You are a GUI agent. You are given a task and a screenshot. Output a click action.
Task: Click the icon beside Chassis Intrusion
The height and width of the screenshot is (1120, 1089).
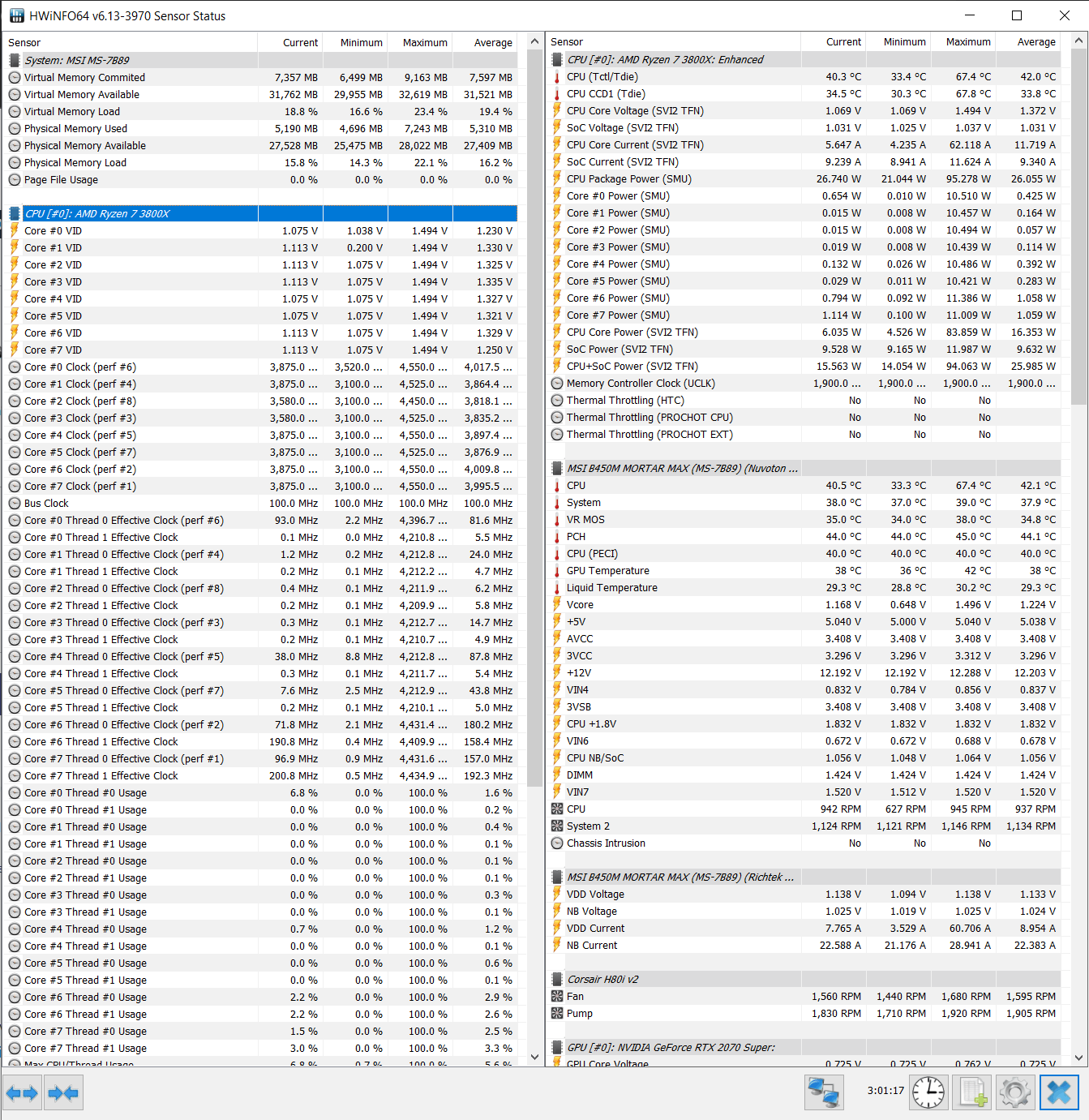[557, 843]
